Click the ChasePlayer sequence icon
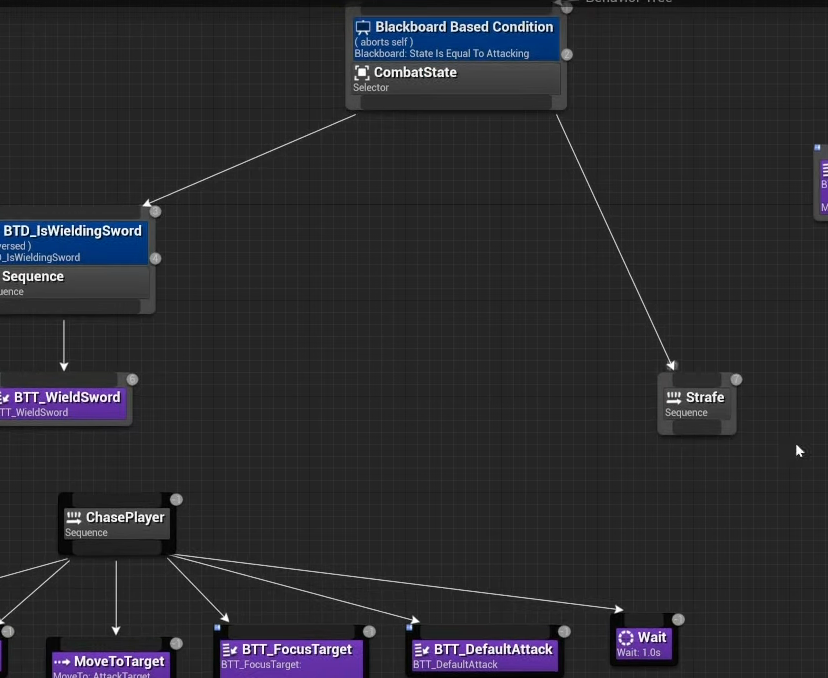The width and height of the screenshot is (828, 678). [73, 518]
